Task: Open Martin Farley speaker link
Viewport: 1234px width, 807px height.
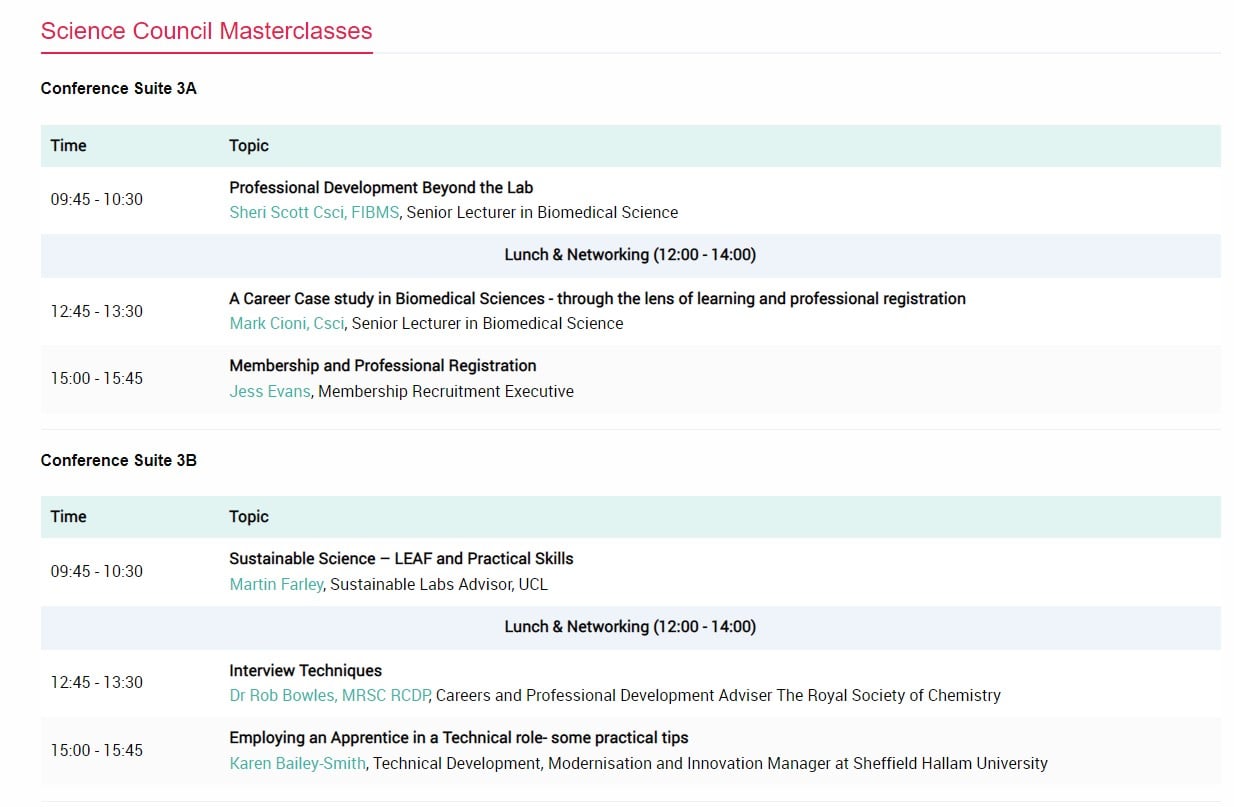Action: pyautogui.click(x=276, y=584)
